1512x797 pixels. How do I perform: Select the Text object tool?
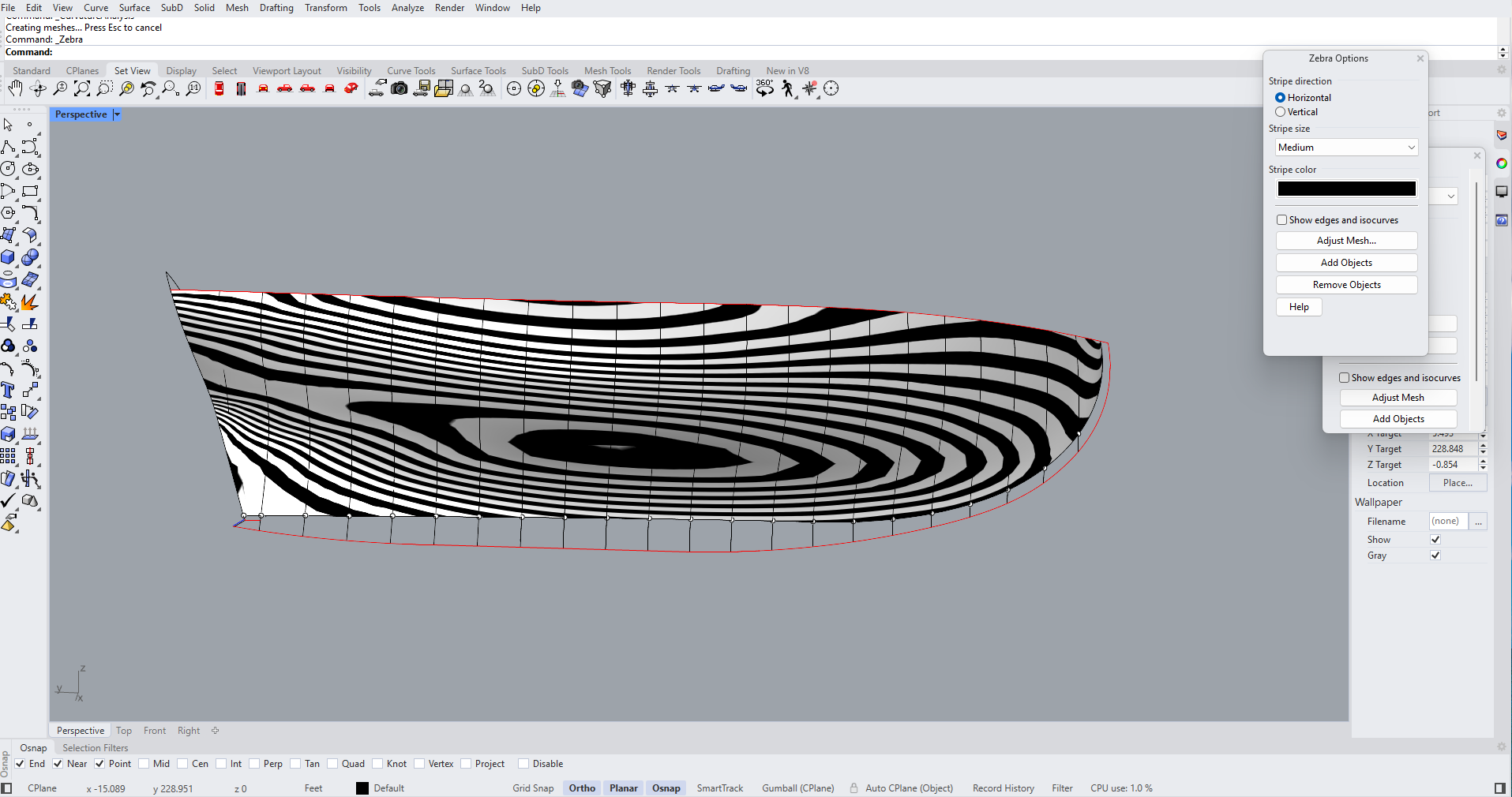(x=9, y=390)
